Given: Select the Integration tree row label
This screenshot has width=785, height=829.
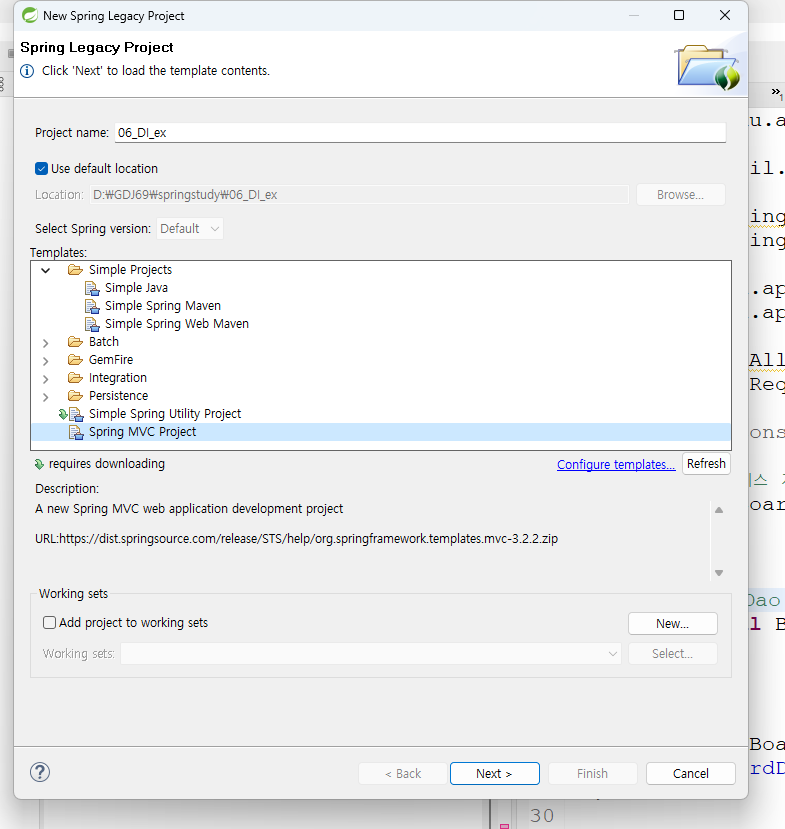Looking at the screenshot, I should (x=118, y=377).
